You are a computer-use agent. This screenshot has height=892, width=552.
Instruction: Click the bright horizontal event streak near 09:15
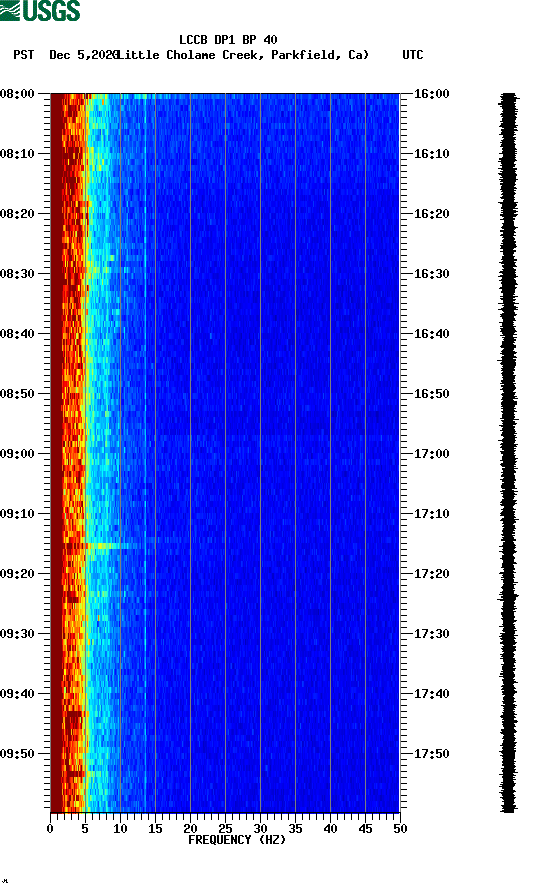point(114,546)
